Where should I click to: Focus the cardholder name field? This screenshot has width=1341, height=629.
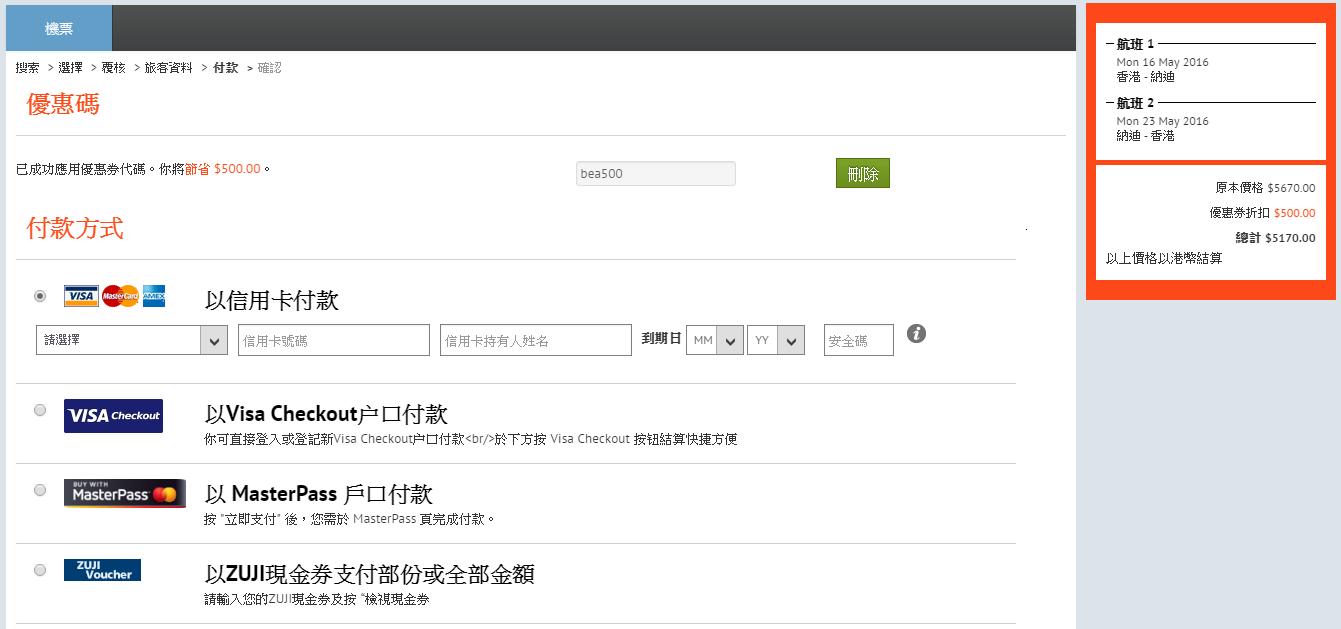pyautogui.click(x=536, y=340)
